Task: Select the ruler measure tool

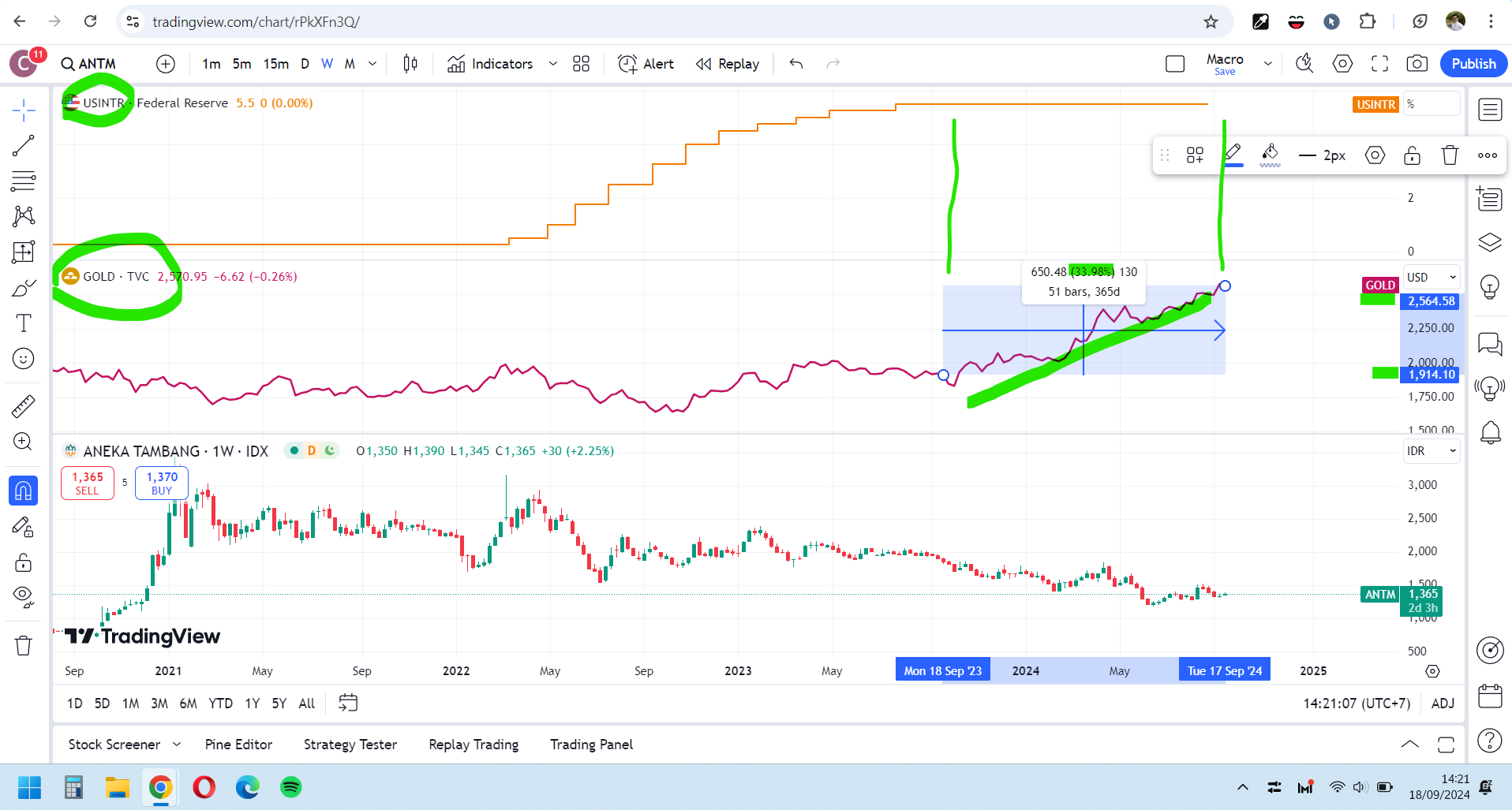Action: click(24, 406)
